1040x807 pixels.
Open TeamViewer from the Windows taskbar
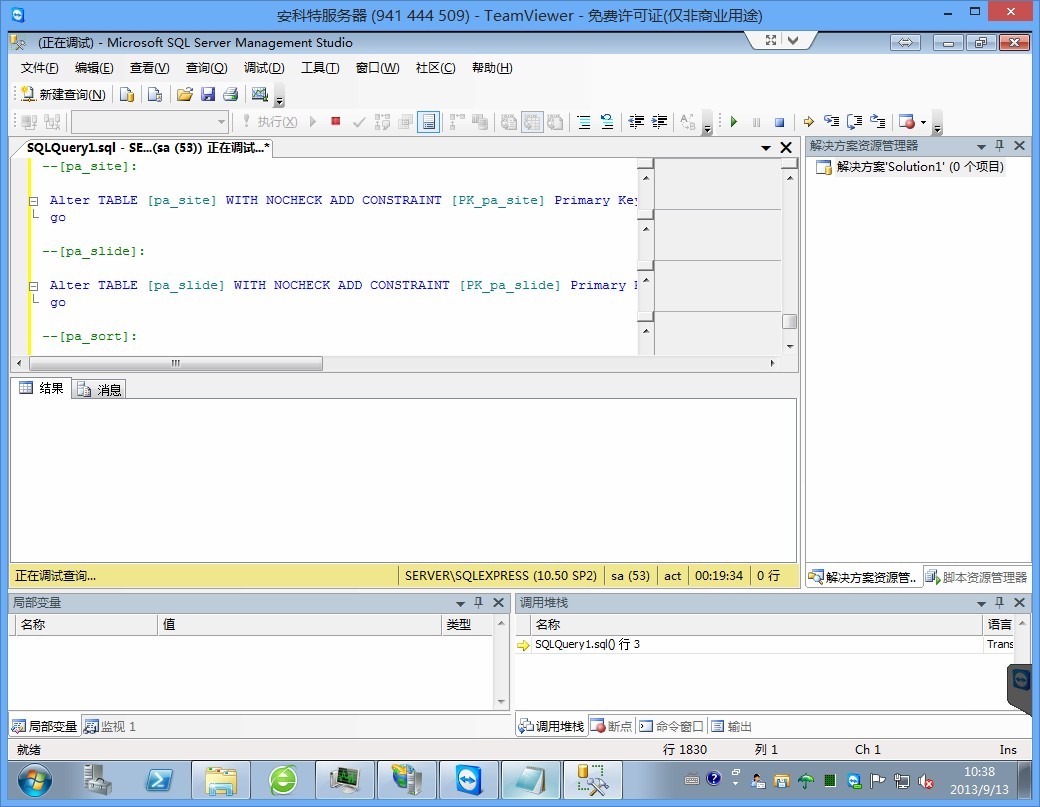click(467, 779)
